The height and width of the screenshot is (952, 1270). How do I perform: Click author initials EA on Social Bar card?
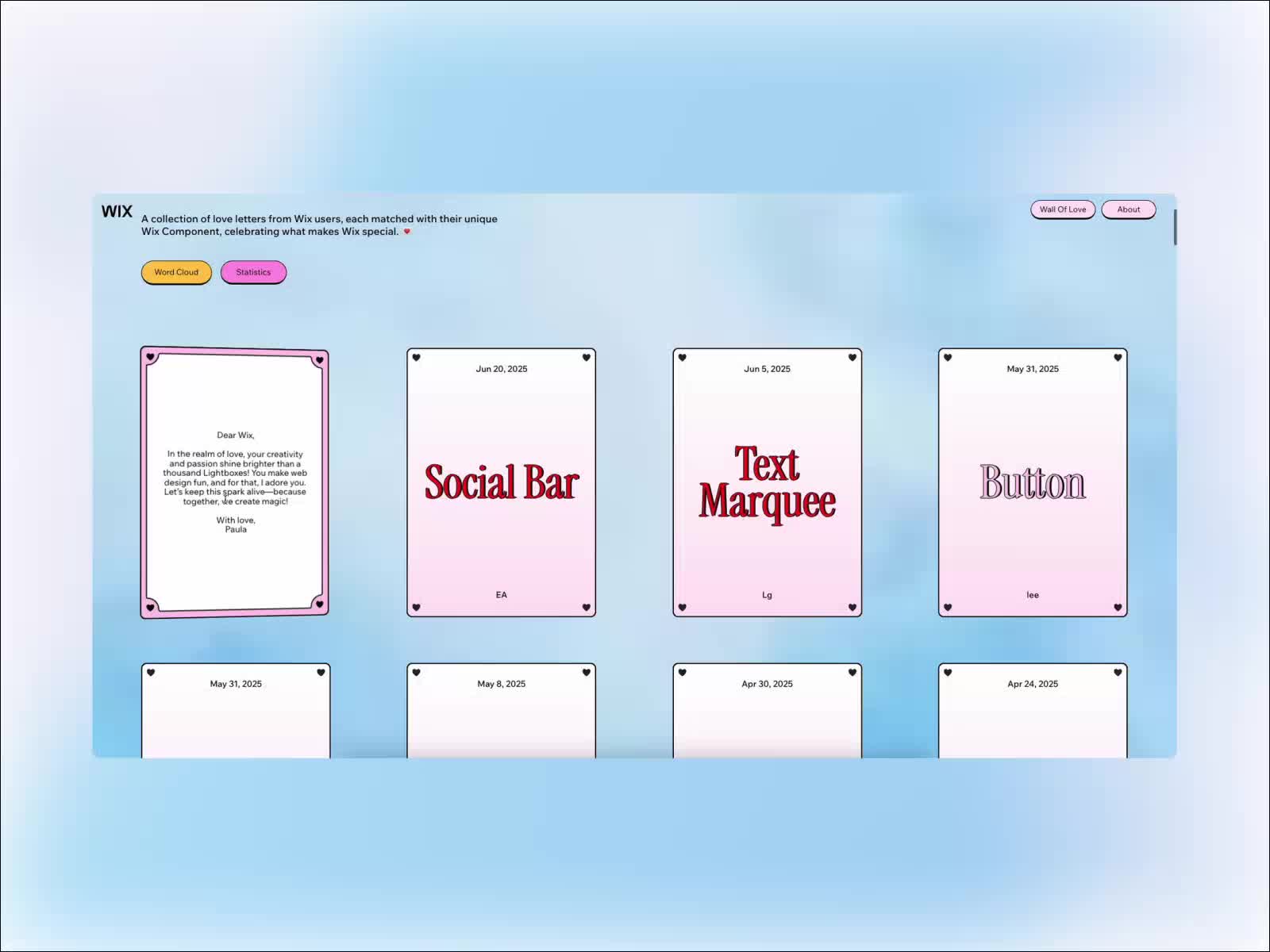[x=502, y=595]
